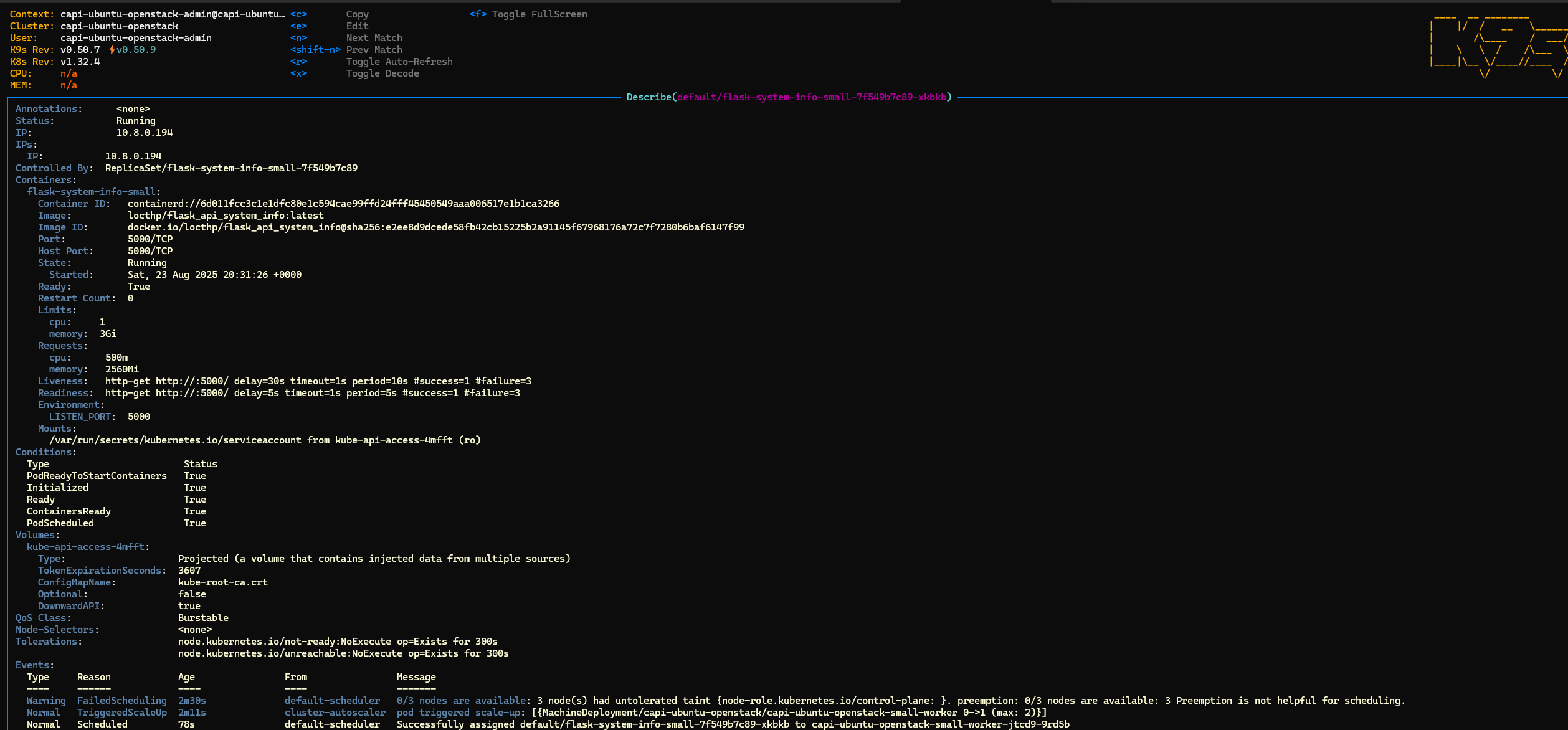Viewport: 1568px width, 730px height.
Task: Open the Edit action for the pod
Action: coord(356,26)
